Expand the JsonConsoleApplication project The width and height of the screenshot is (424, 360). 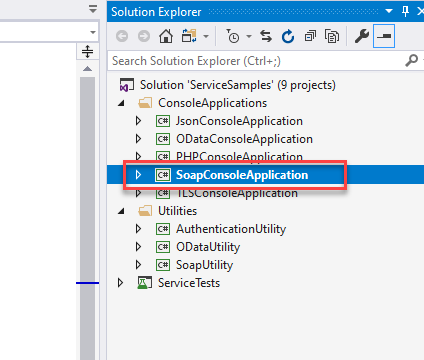point(138,121)
